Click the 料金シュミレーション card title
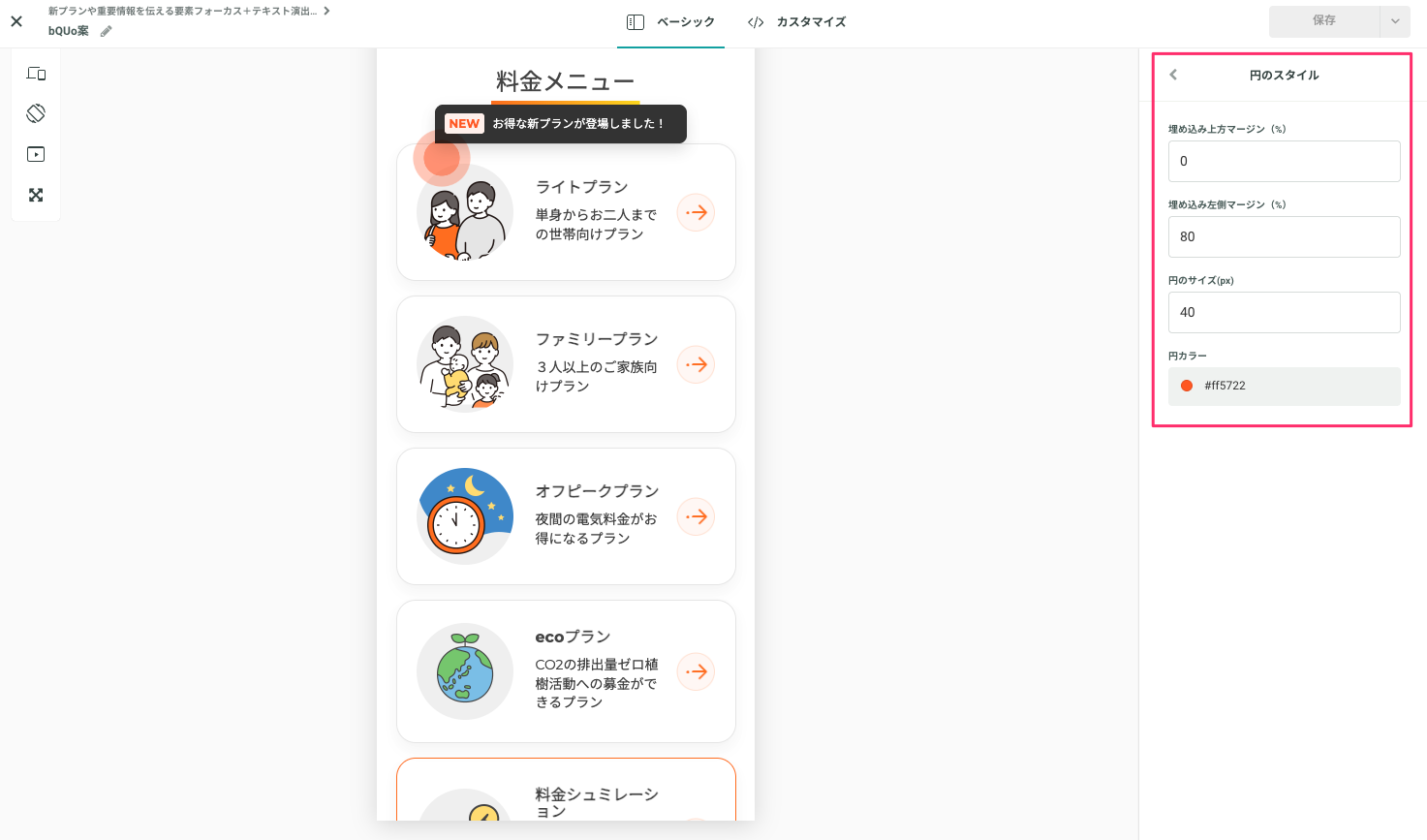 (597, 803)
